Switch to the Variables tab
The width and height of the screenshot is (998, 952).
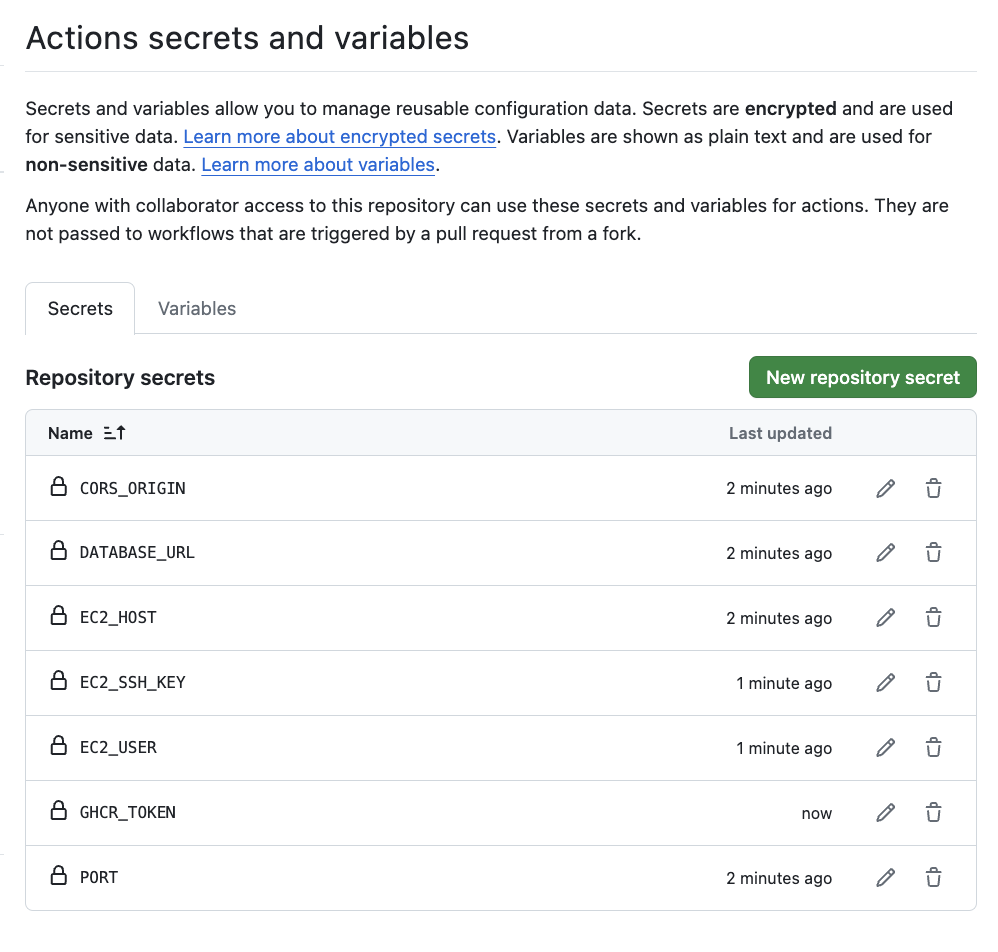pyautogui.click(x=197, y=308)
